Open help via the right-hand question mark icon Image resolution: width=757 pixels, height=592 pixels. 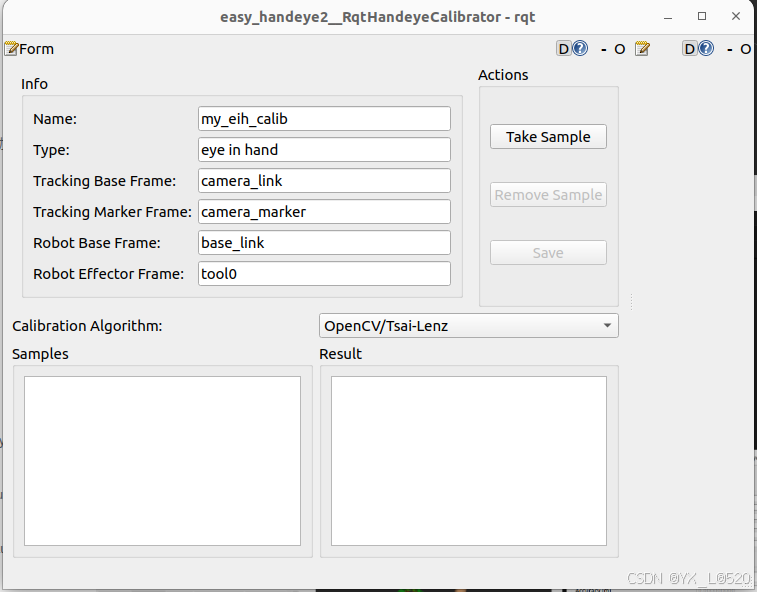[705, 48]
